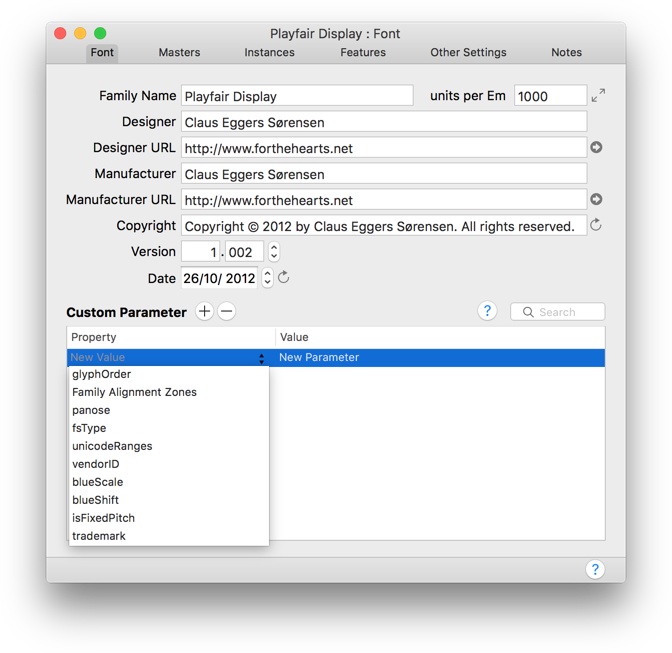
Task: Click the bottom window help button
Action: [x=595, y=569]
